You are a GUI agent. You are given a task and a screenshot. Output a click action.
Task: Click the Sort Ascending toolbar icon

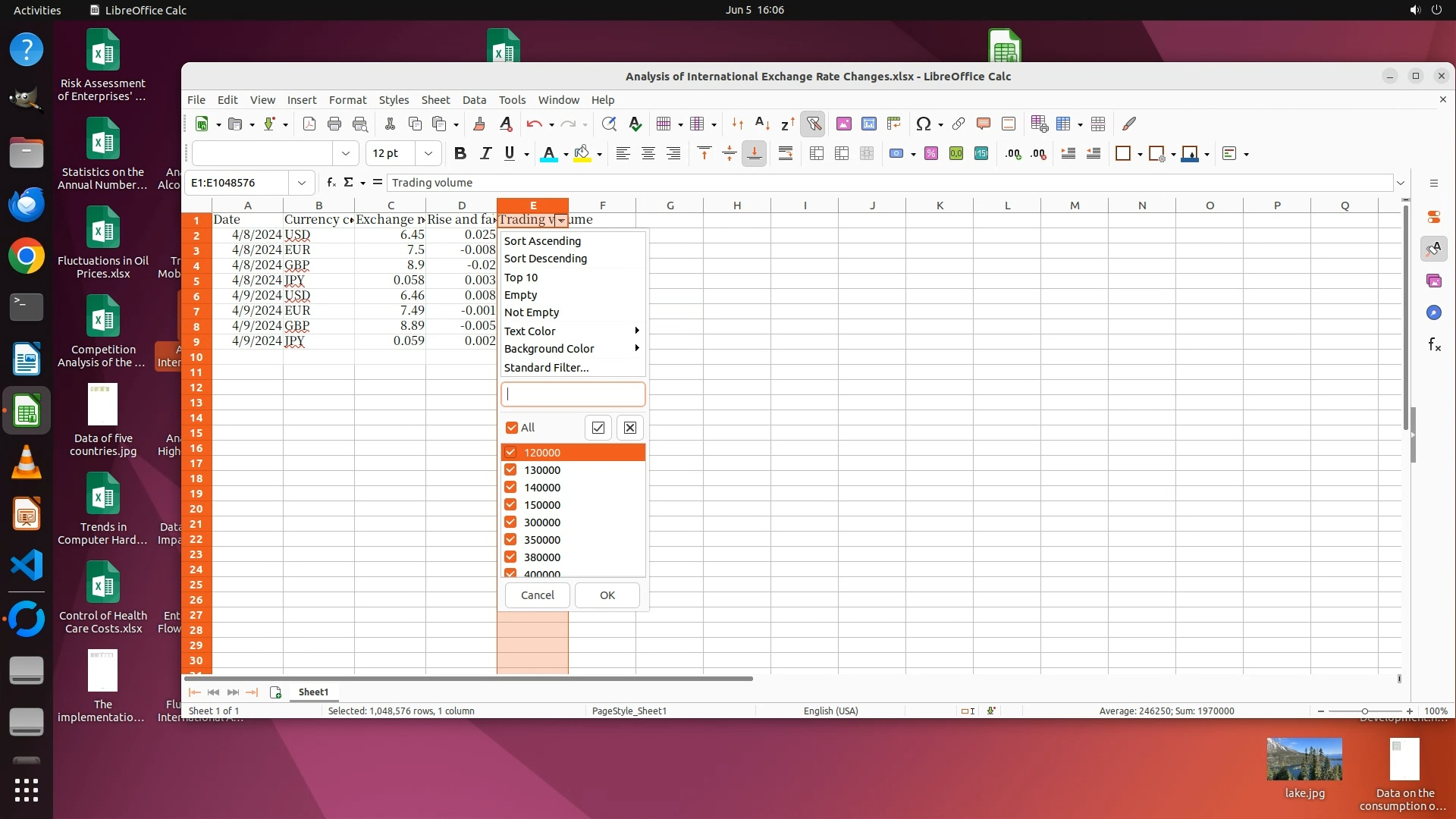click(763, 124)
